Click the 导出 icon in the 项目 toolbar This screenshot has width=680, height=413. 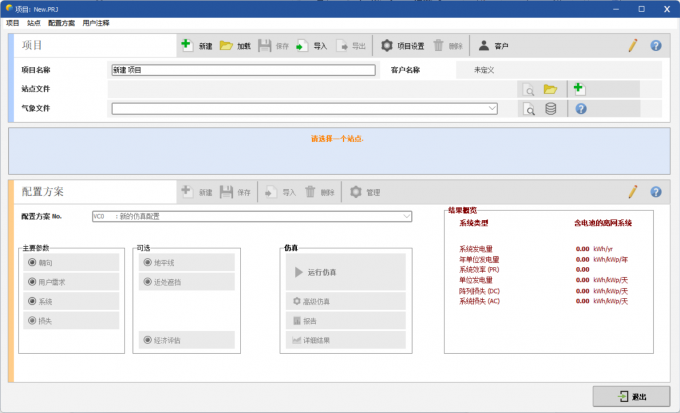(342, 46)
